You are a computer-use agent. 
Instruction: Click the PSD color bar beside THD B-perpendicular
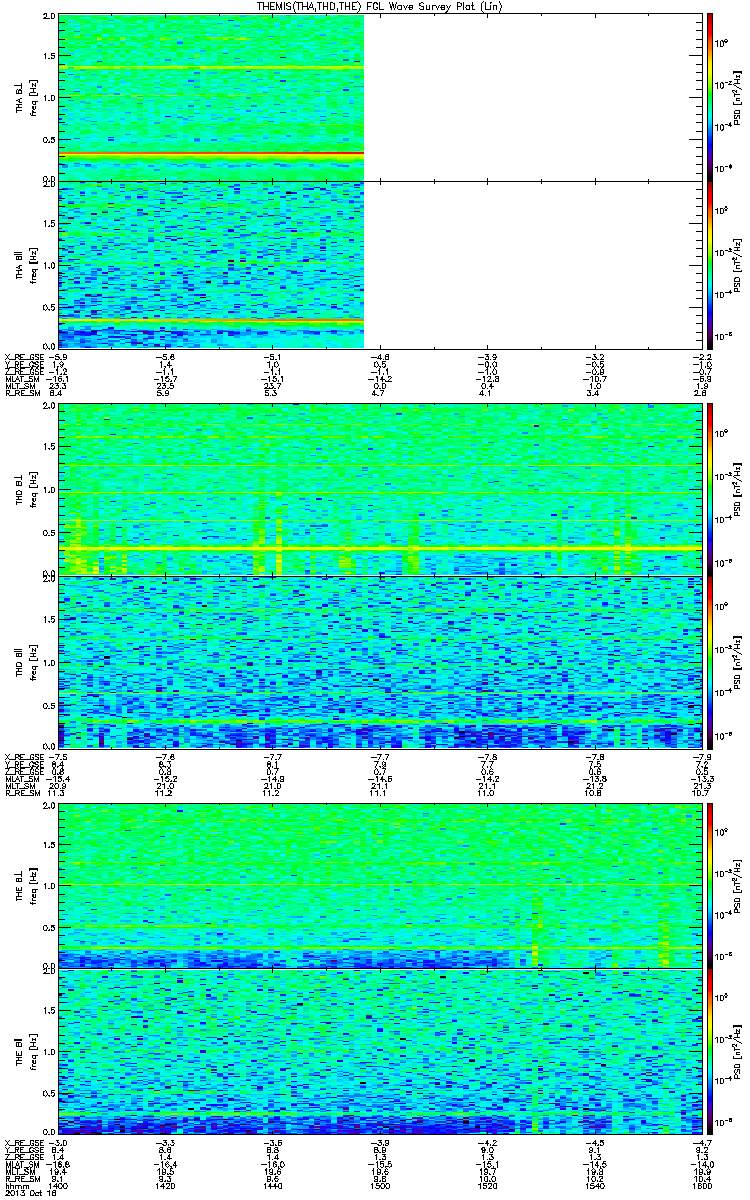click(x=710, y=489)
